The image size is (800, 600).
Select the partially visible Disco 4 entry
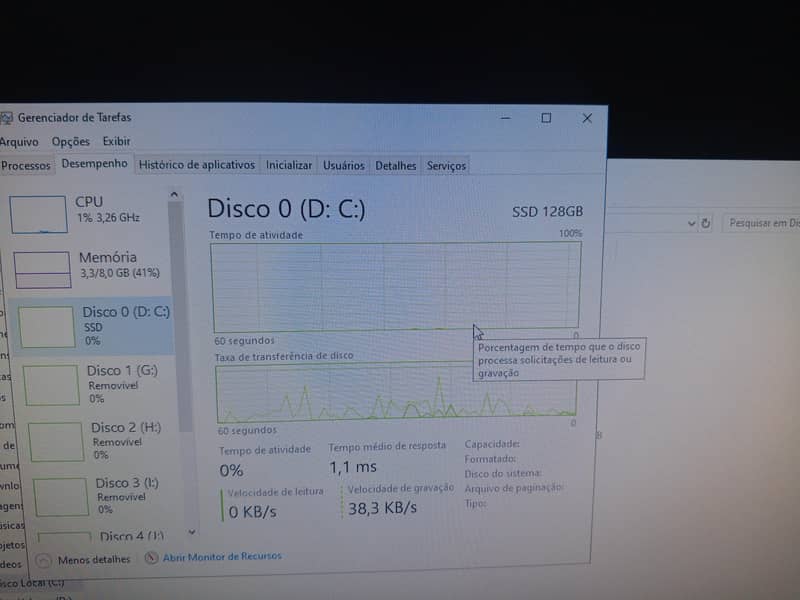102,536
